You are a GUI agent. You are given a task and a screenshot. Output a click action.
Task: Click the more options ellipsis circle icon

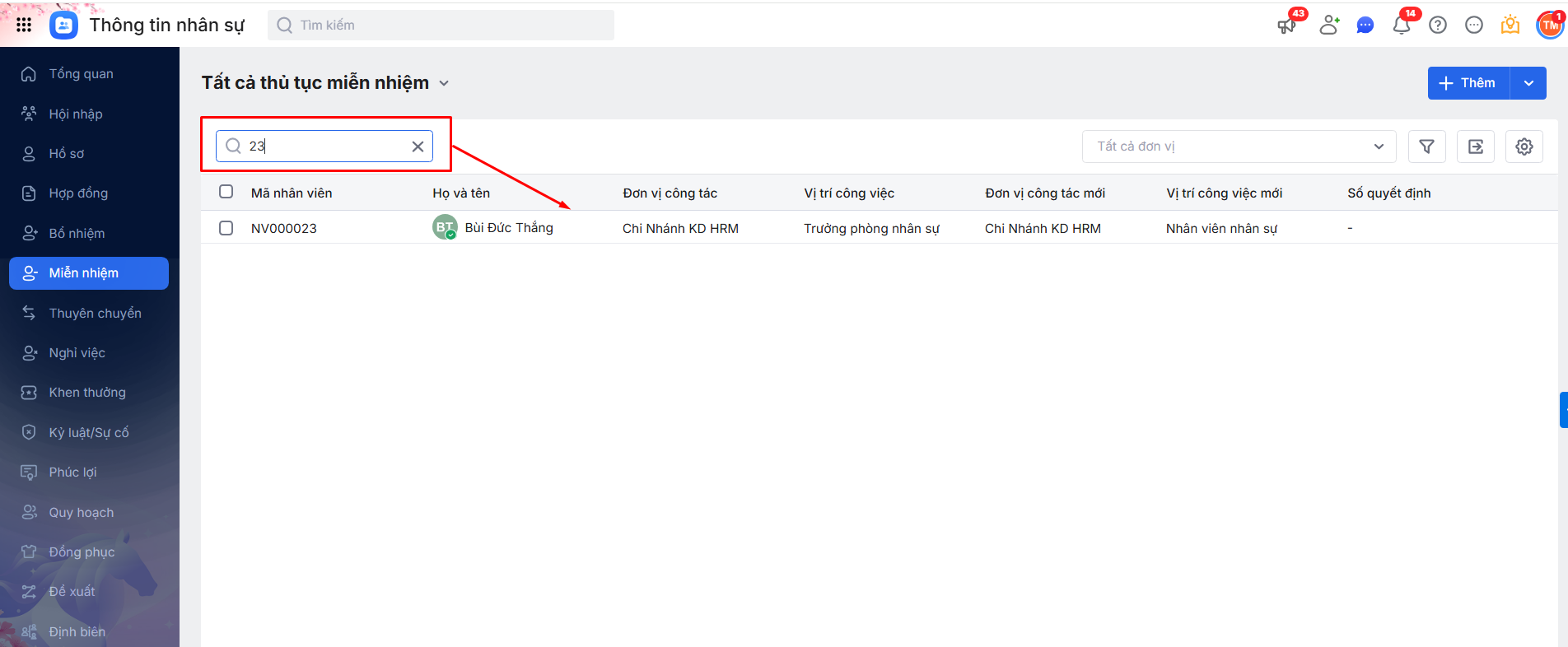coord(1474,26)
